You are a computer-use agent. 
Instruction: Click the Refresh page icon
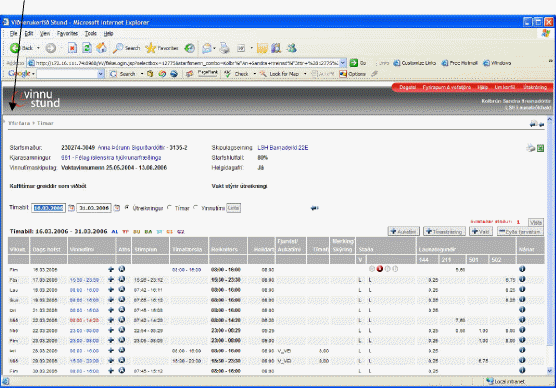click(x=87, y=48)
